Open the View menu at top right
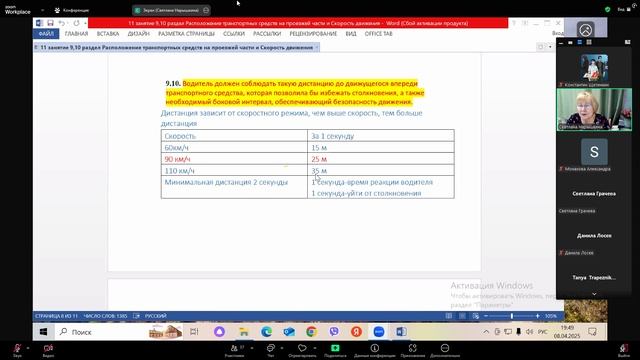 pyautogui.click(x=623, y=9)
